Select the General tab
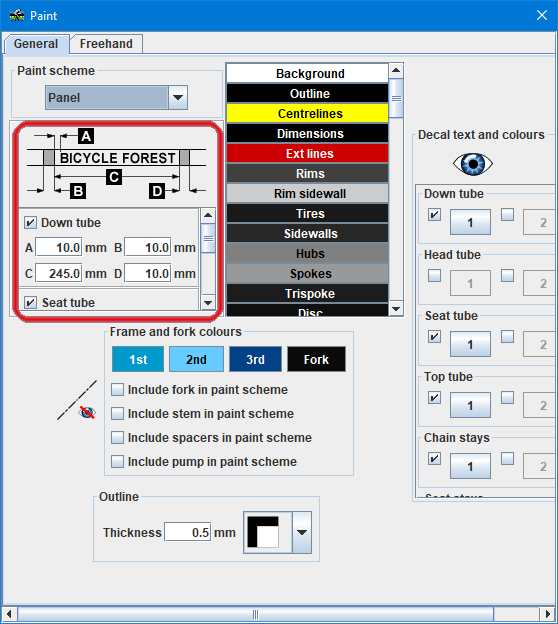The height and width of the screenshot is (624, 558). click(x=36, y=44)
